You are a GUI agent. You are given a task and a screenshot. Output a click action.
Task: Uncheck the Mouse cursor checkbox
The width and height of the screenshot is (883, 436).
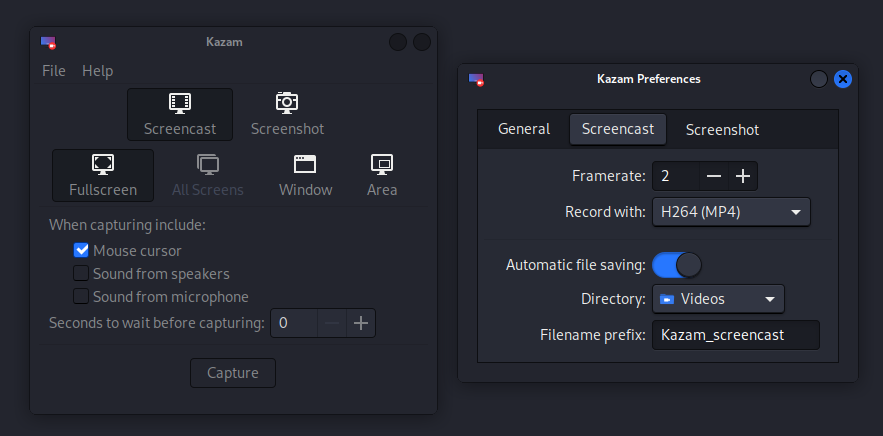point(82,251)
